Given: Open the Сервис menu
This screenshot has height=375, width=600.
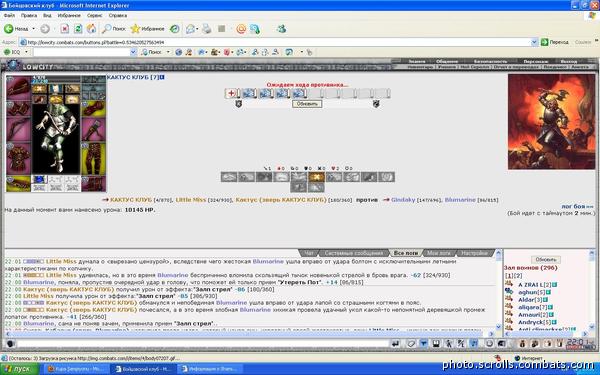Looking at the screenshot, I should click(95, 16).
